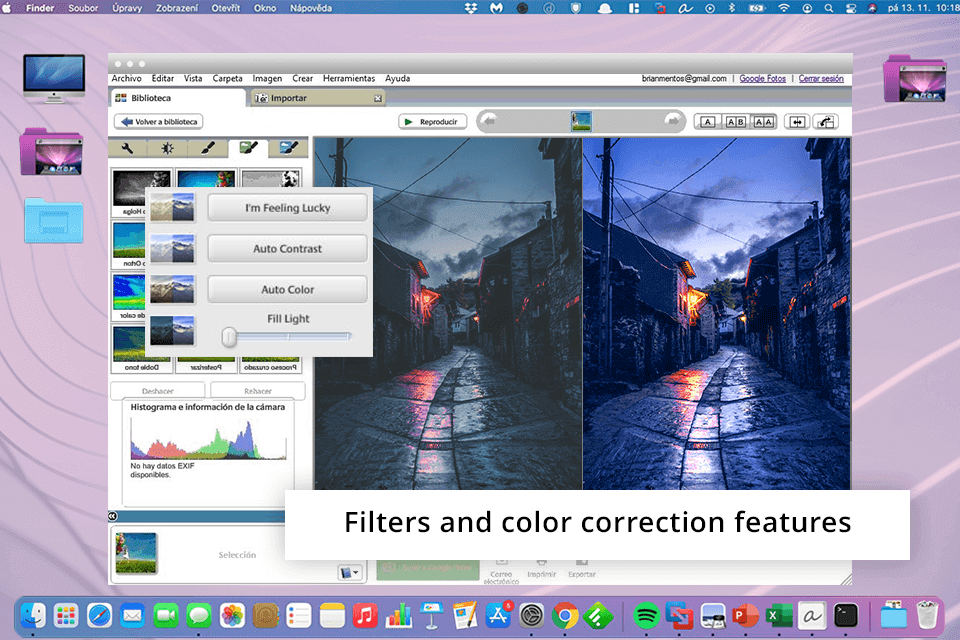Open Wi-Fi status in menu bar

coord(784,8)
